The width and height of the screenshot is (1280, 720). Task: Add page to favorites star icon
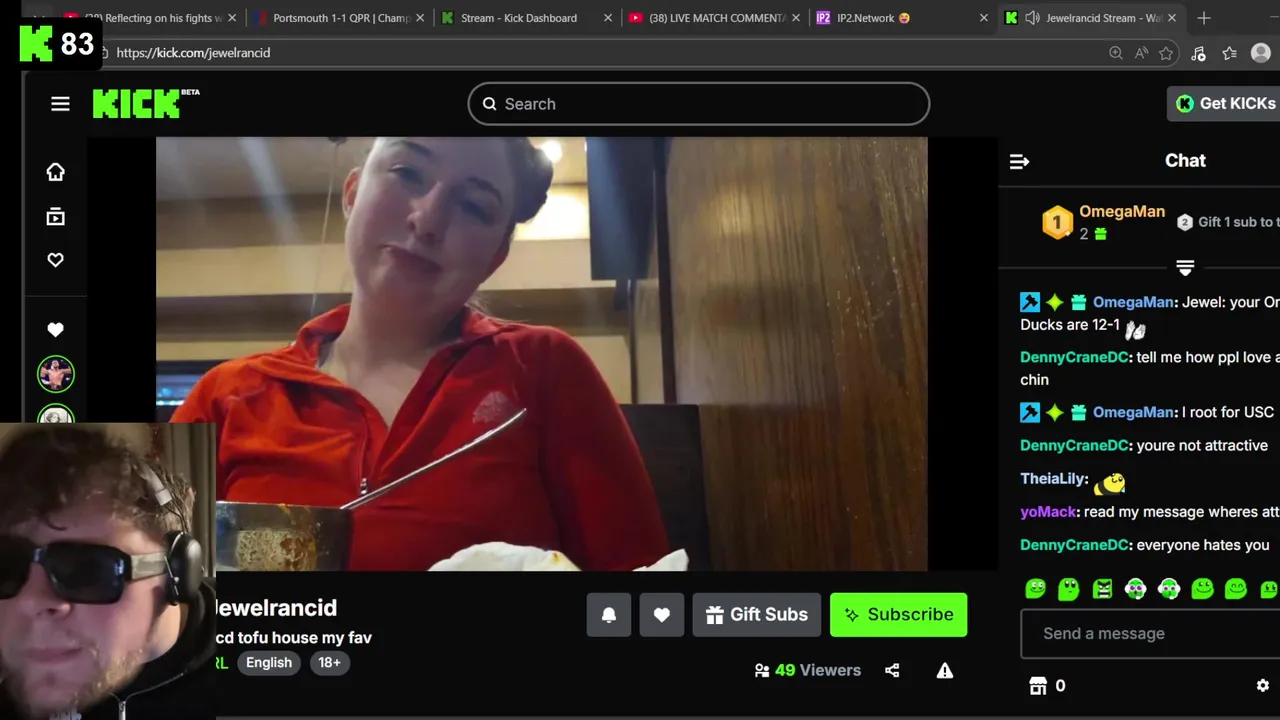click(1165, 53)
